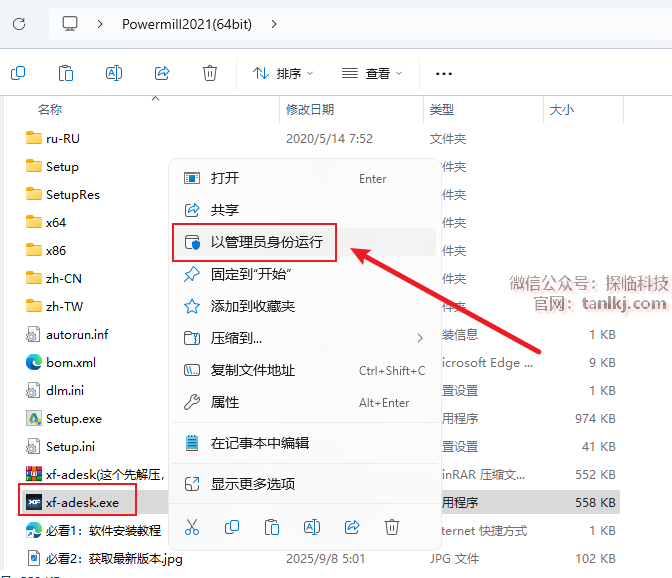The width and height of the screenshot is (672, 578).
Task: Choose 复制文件地址 menu entry
Action: tap(305, 371)
